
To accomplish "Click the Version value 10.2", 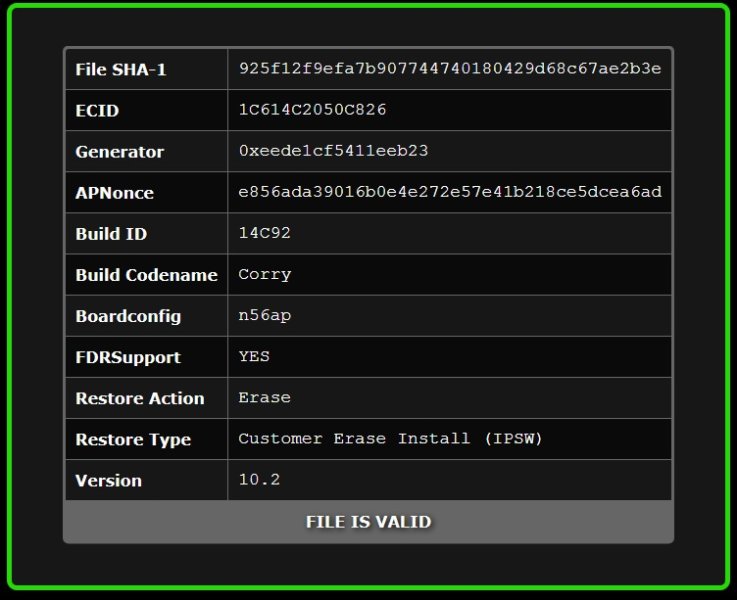I will pyautogui.click(x=259, y=480).
